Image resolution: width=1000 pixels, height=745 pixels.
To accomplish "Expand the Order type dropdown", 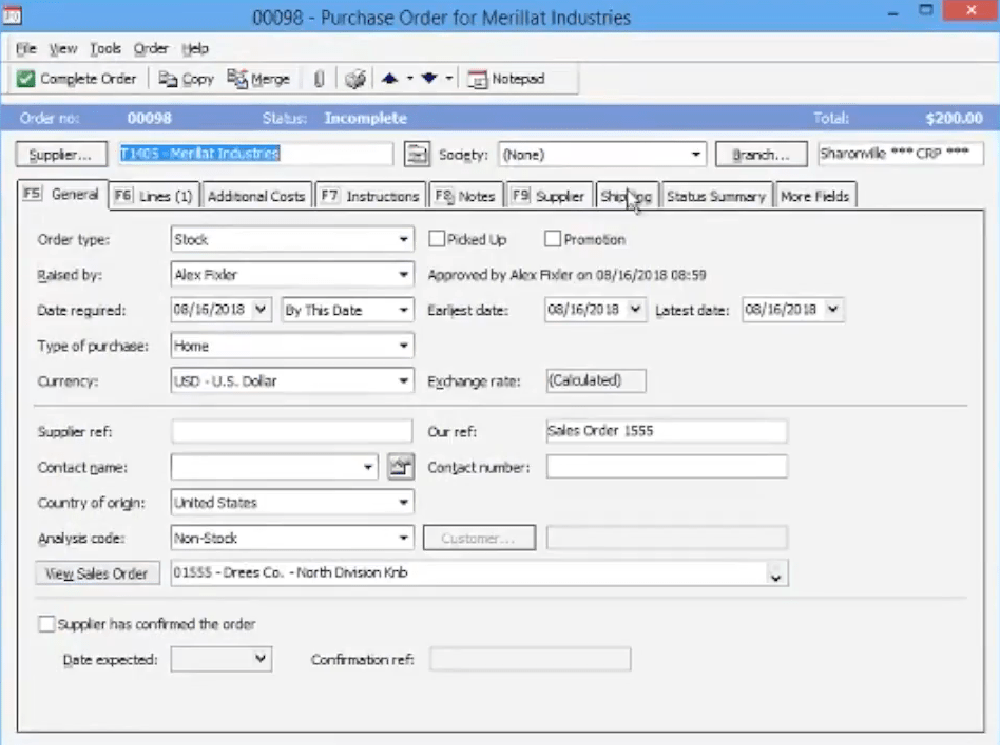I will click(404, 240).
